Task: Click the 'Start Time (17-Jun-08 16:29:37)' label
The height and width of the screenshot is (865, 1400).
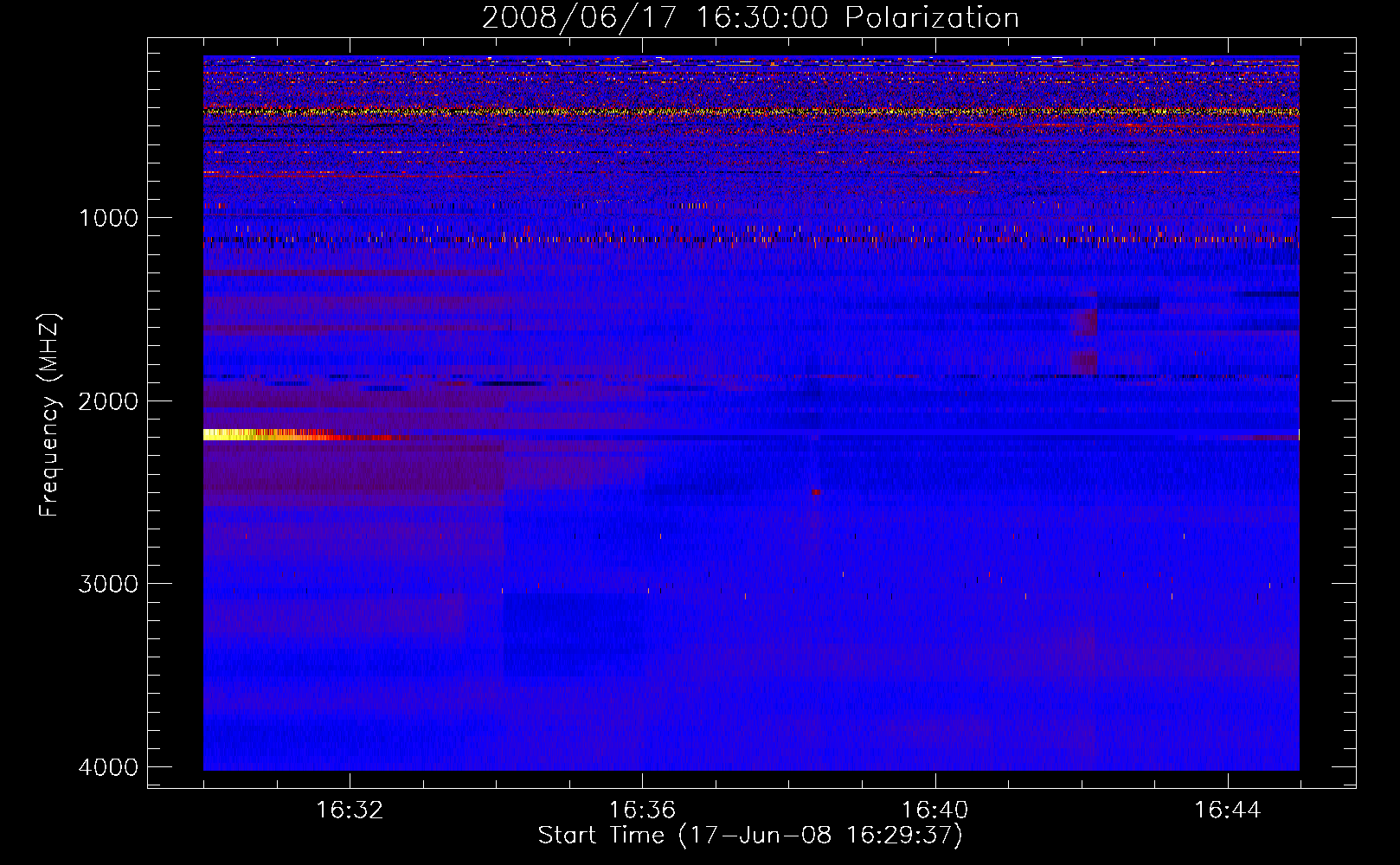Action: pos(750,836)
